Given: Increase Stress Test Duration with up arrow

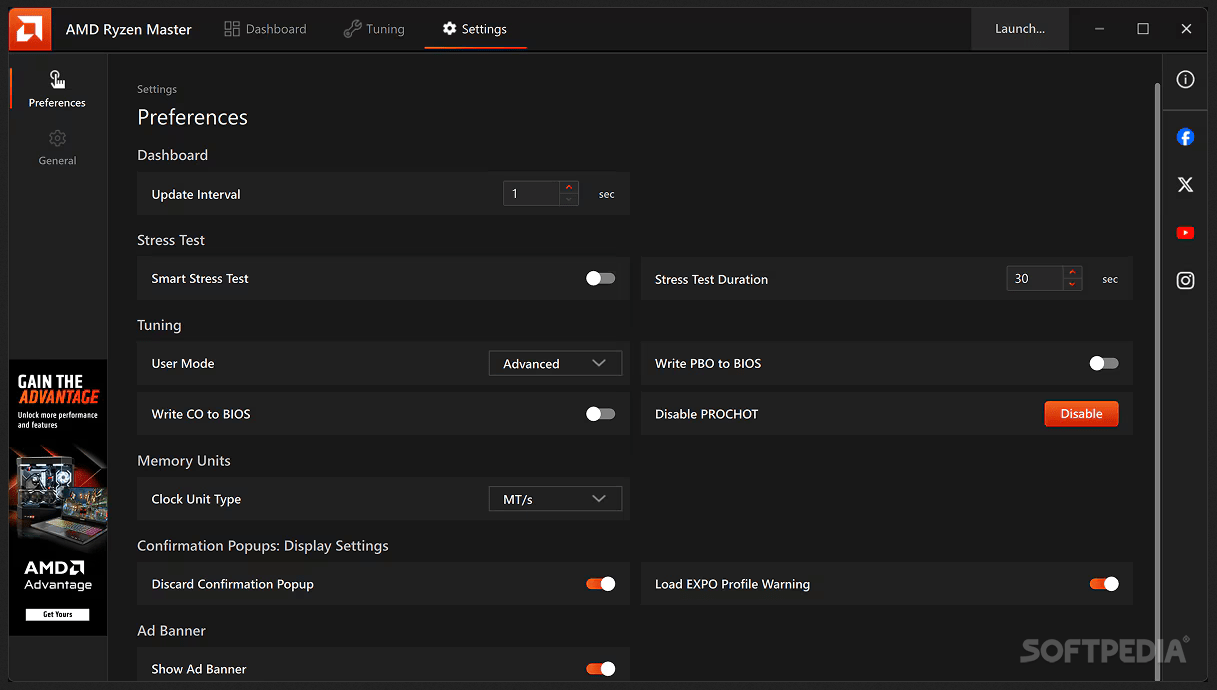Looking at the screenshot, I should click(x=1072, y=272).
